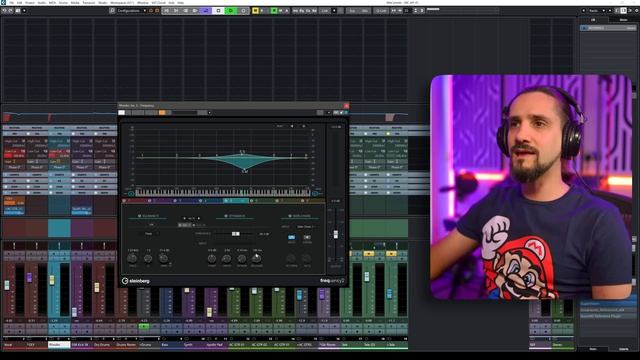Toggle the yellow button in the toolbar

(256, 10)
